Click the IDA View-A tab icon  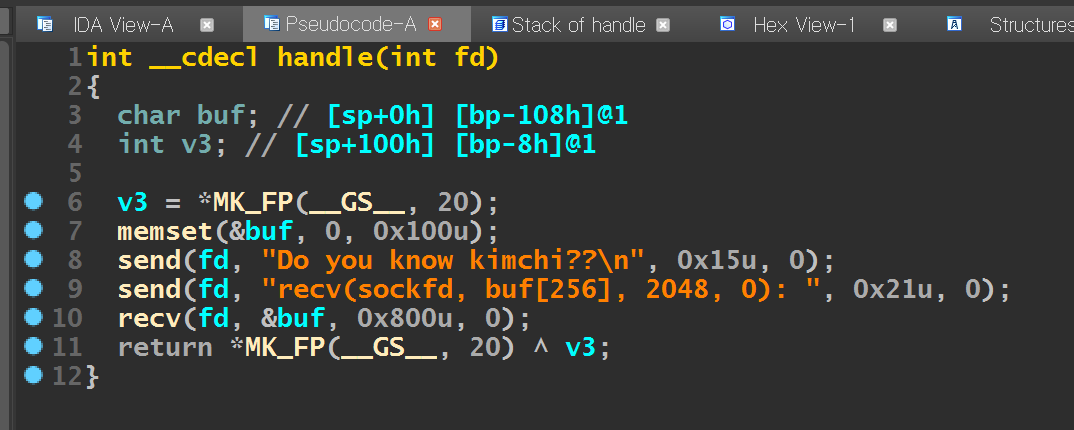45,24
